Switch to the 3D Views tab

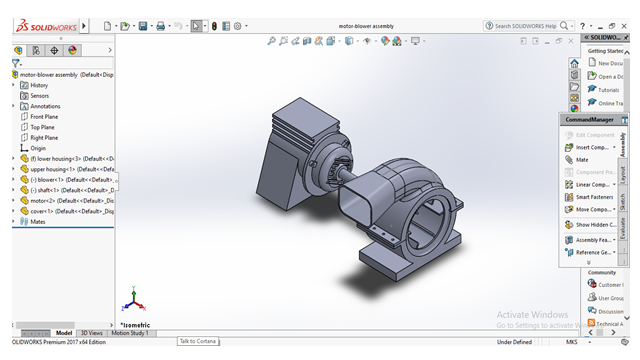(x=91, y=333)
